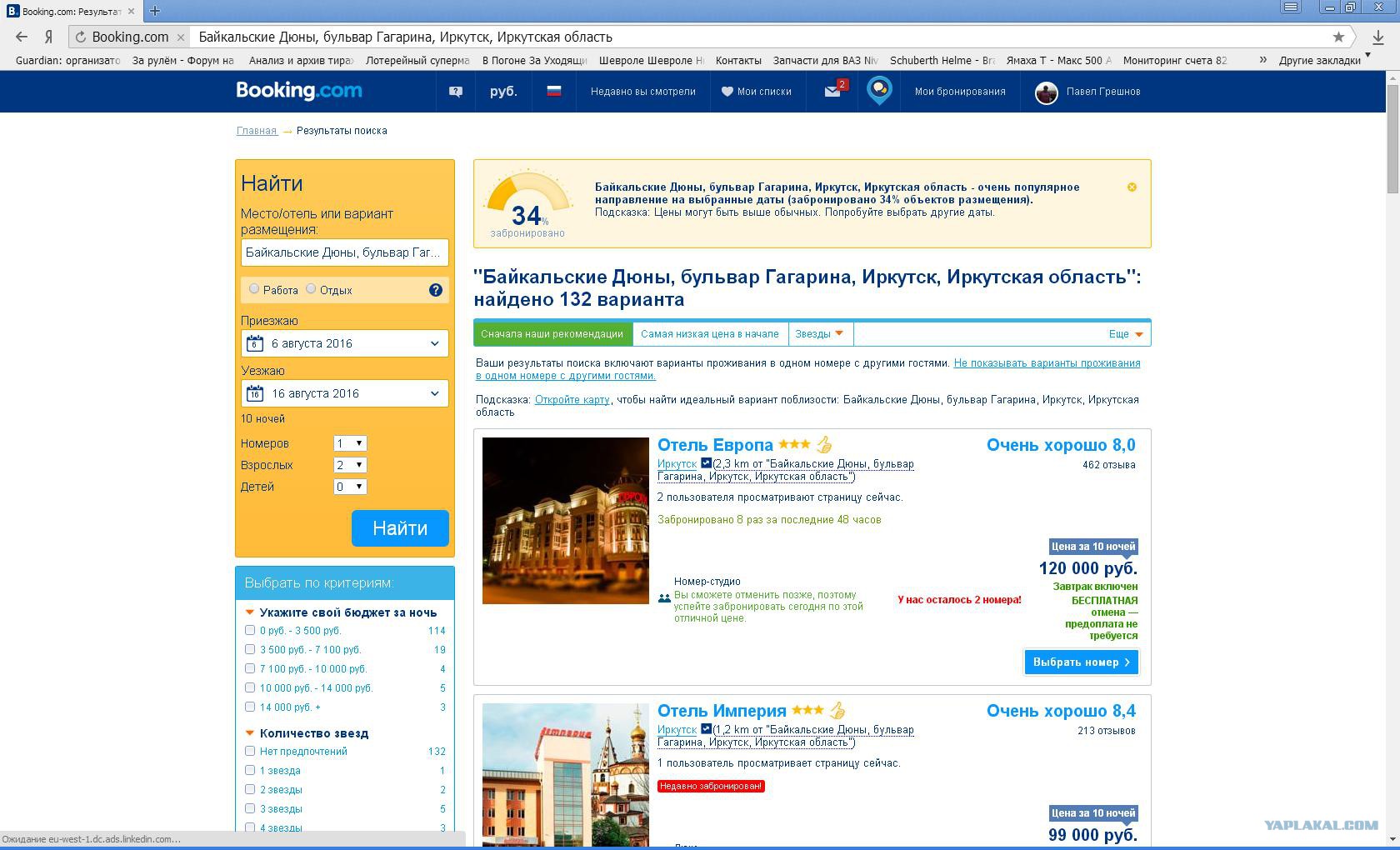This screenshot has height=850, width=1400.
Task: Open the Номеров count dropdown
Action: coord(350,443)
